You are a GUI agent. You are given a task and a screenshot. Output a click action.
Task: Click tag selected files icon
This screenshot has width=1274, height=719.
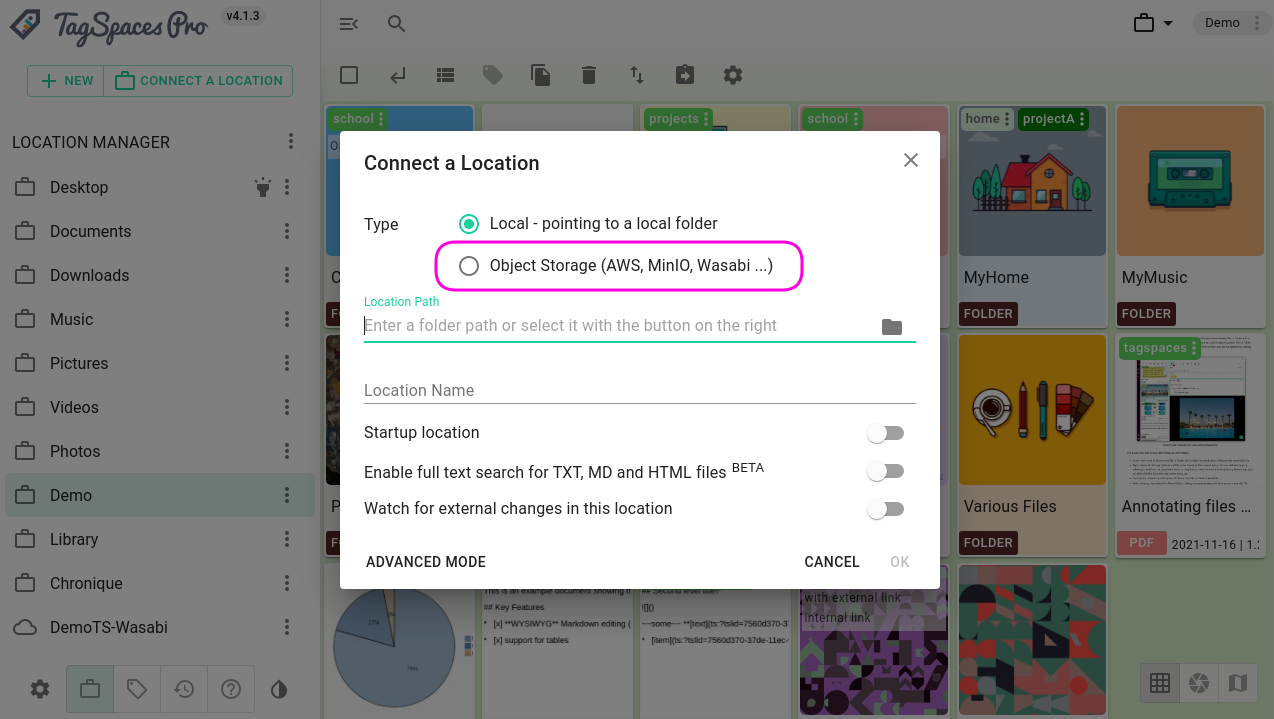(493, 75)
